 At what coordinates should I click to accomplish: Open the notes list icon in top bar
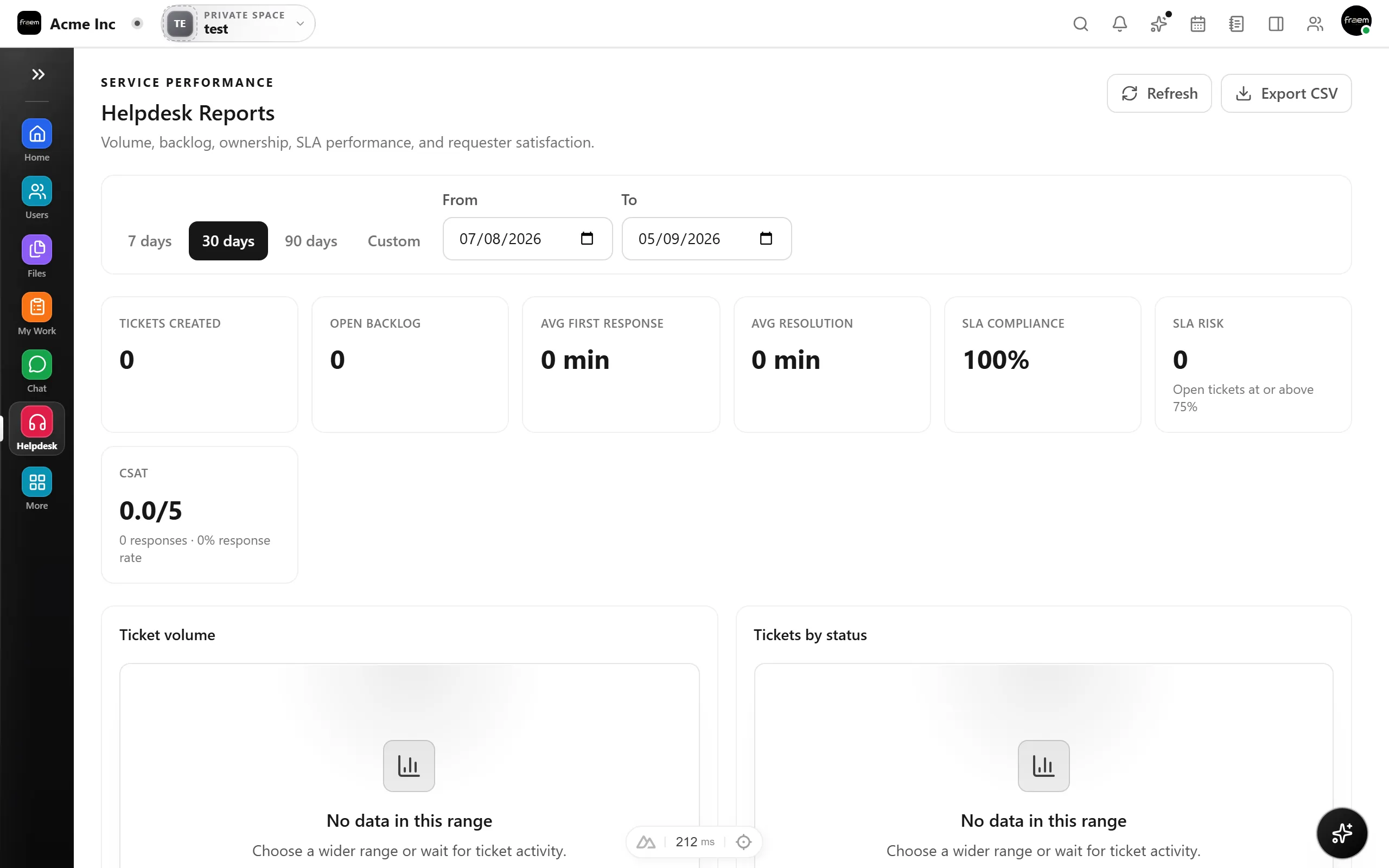pyautogui.click(x=1237, y=24)
